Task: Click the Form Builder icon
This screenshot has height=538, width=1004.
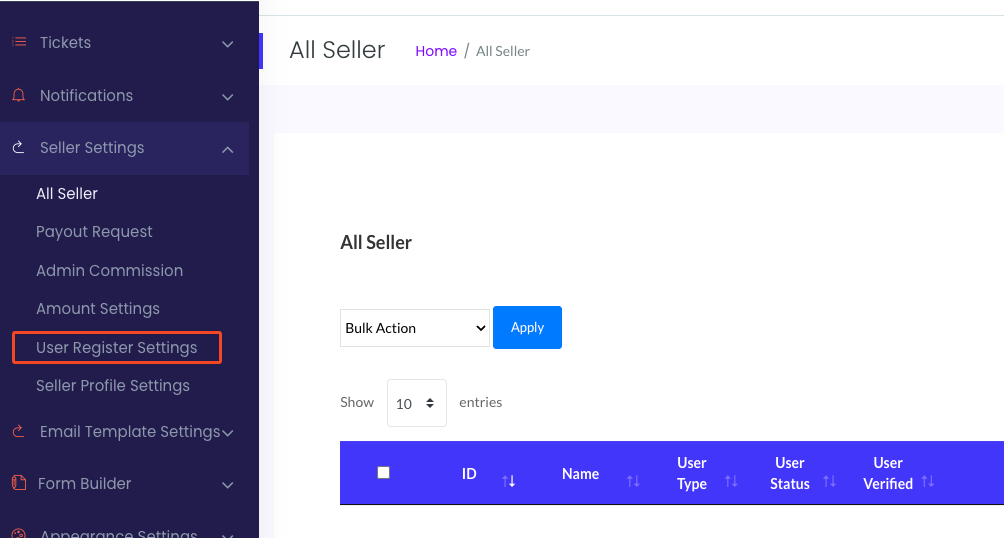Action: [x=18, y=484]
